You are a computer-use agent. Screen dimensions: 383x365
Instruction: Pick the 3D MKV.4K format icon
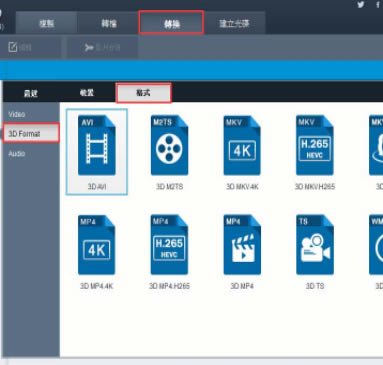[x=242, y=145]
